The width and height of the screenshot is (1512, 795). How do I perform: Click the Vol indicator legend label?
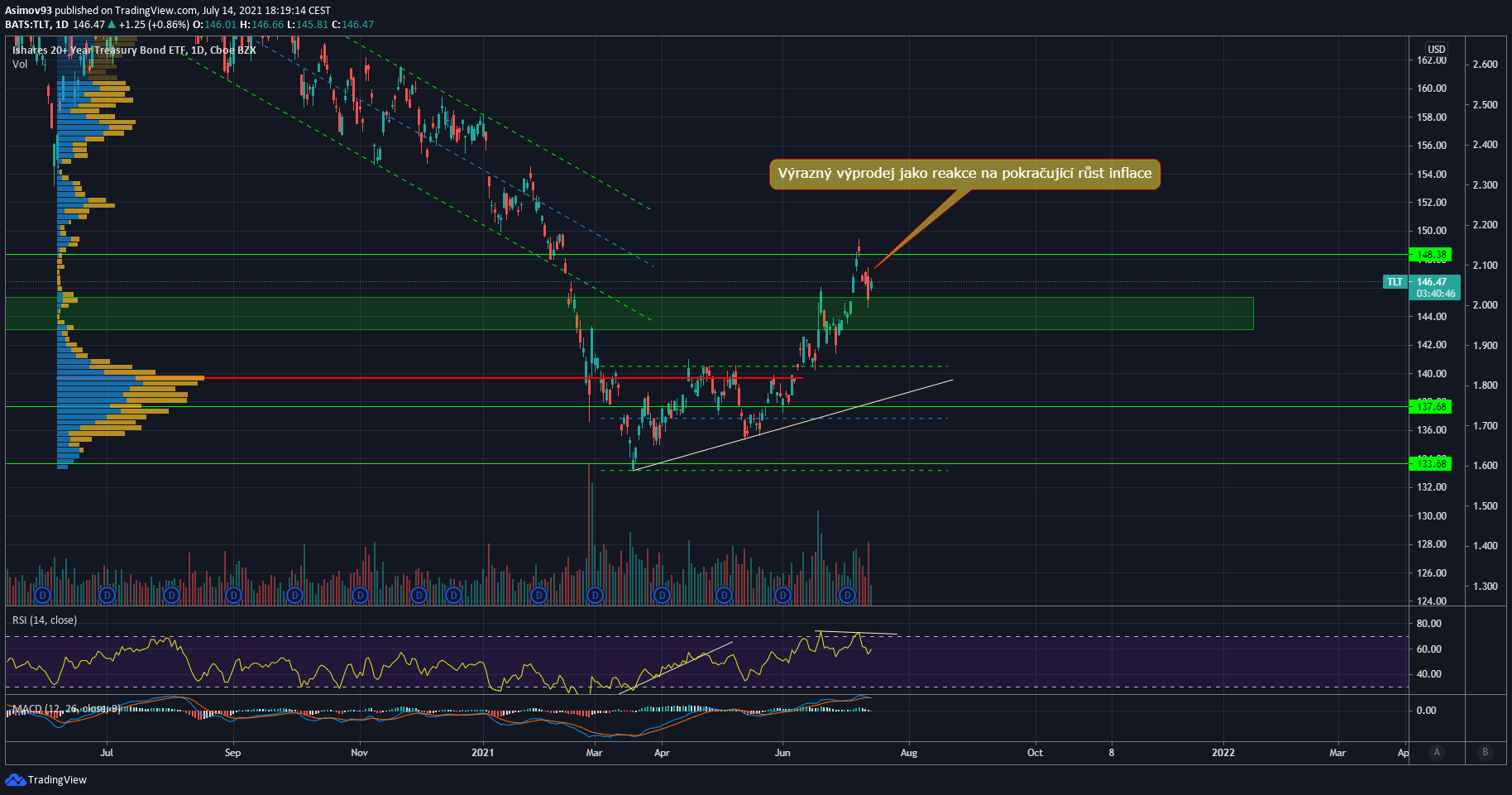[20, 64]
